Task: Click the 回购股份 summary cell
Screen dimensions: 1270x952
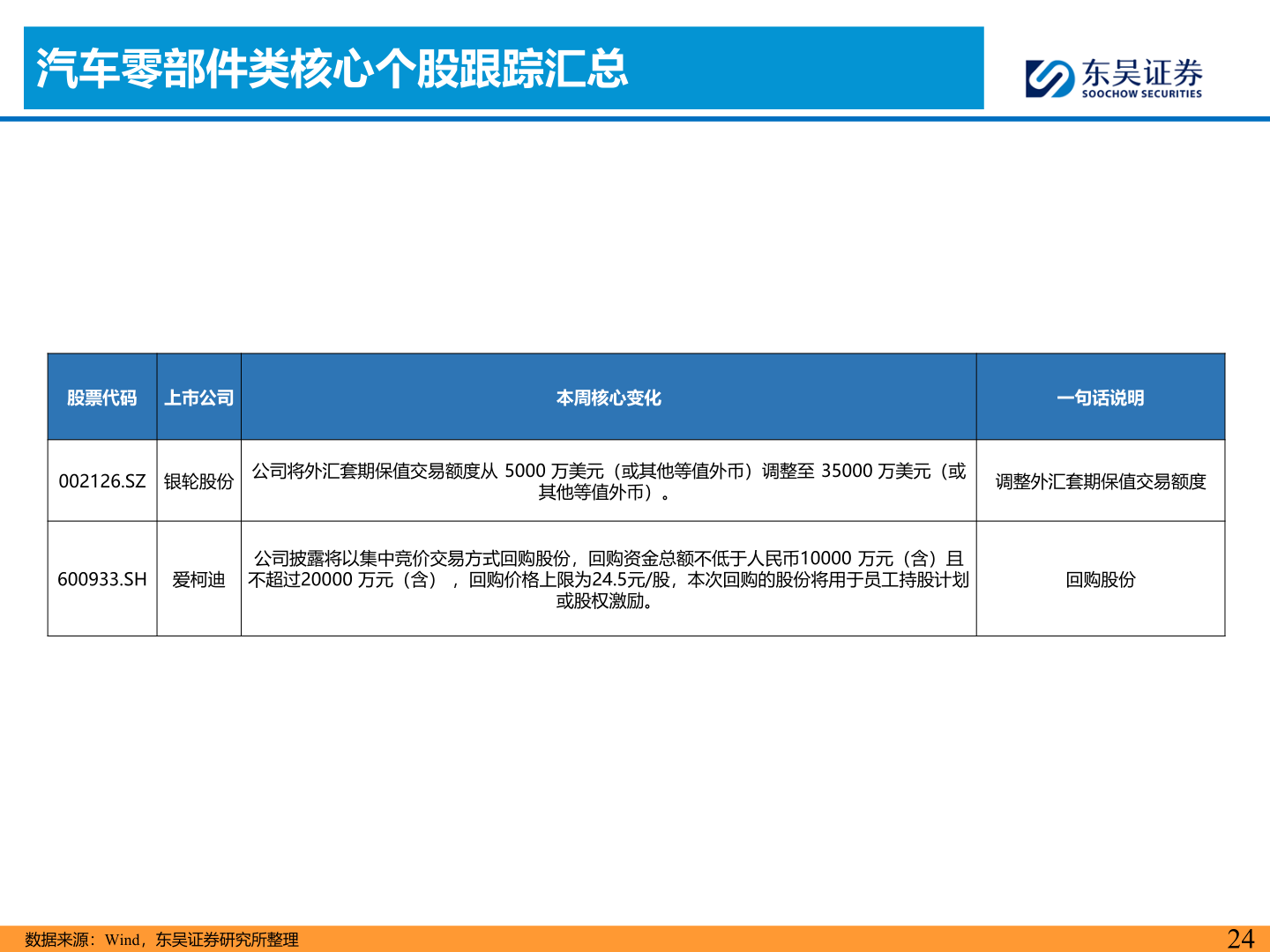Action: tap(1101, 579)
